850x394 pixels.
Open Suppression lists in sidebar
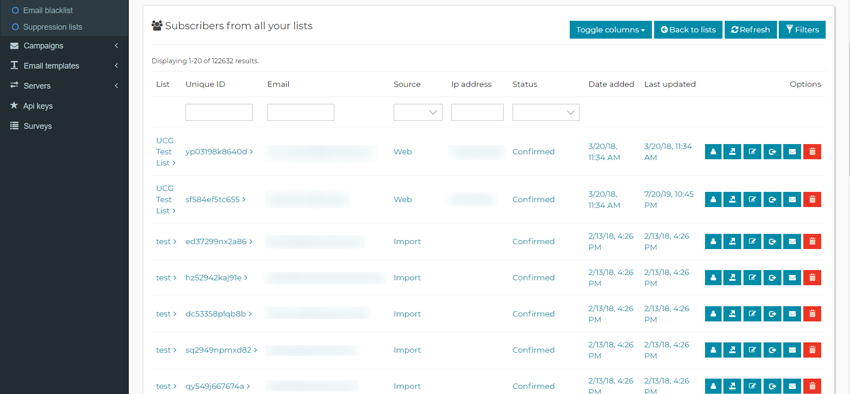pos(53,27)
